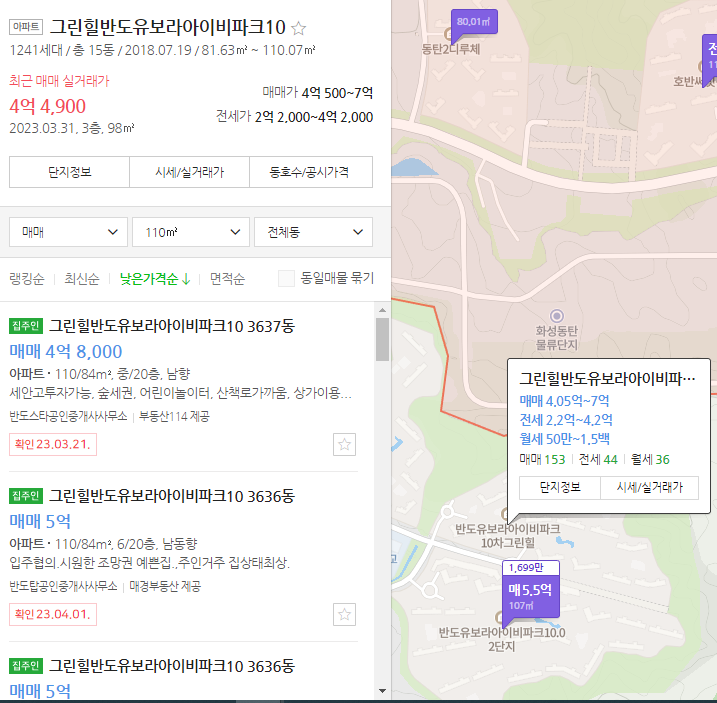
Task: Click 반도스타공인중개사사무소 agency name
Action: point(68,416)
